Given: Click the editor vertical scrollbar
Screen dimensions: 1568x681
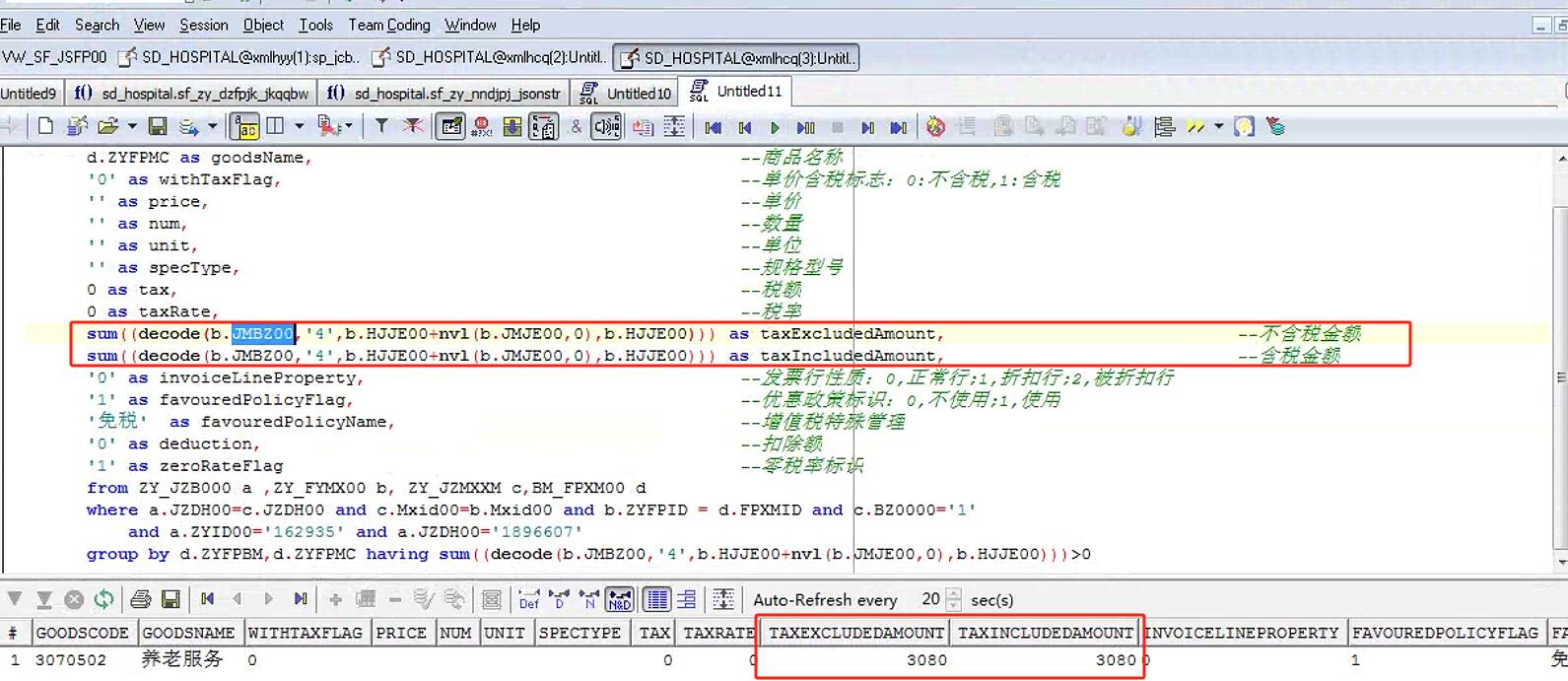Looking at the screenshot, I should (x=1560, y=360).
